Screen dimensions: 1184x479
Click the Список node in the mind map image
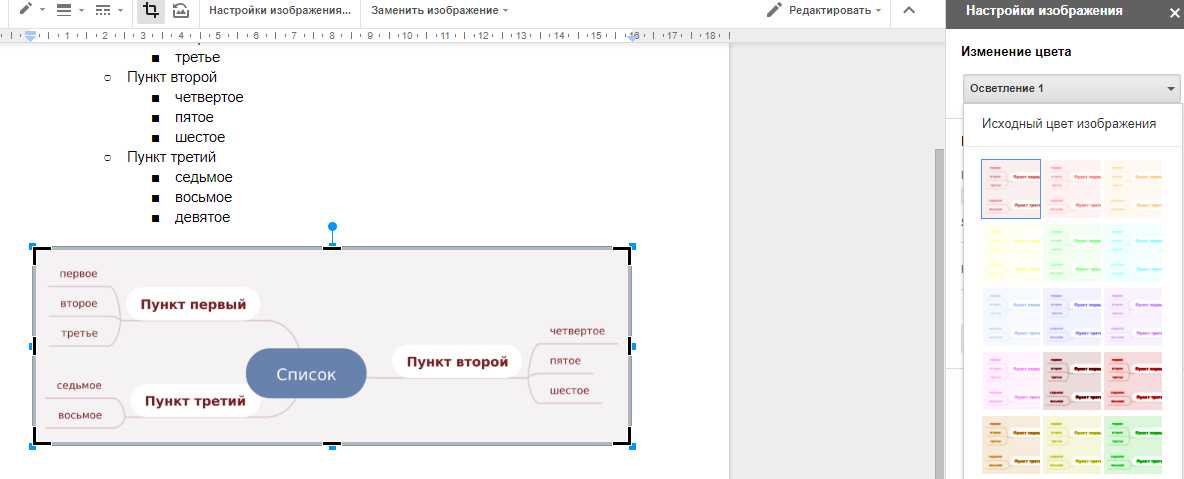306,374
